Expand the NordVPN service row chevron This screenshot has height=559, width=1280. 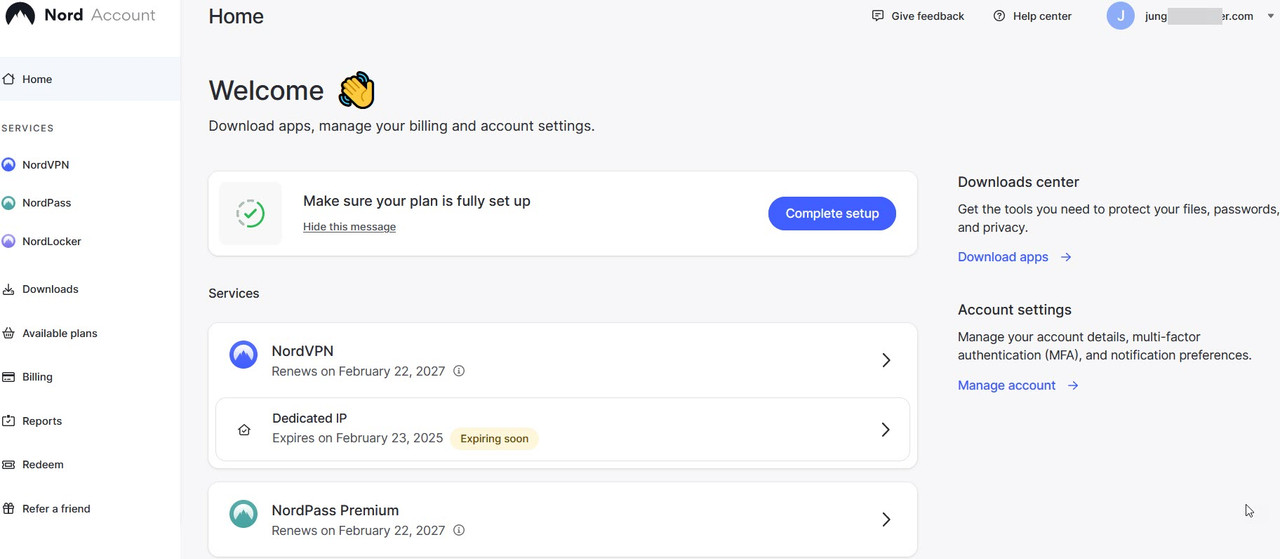click(x=886, y=360)
